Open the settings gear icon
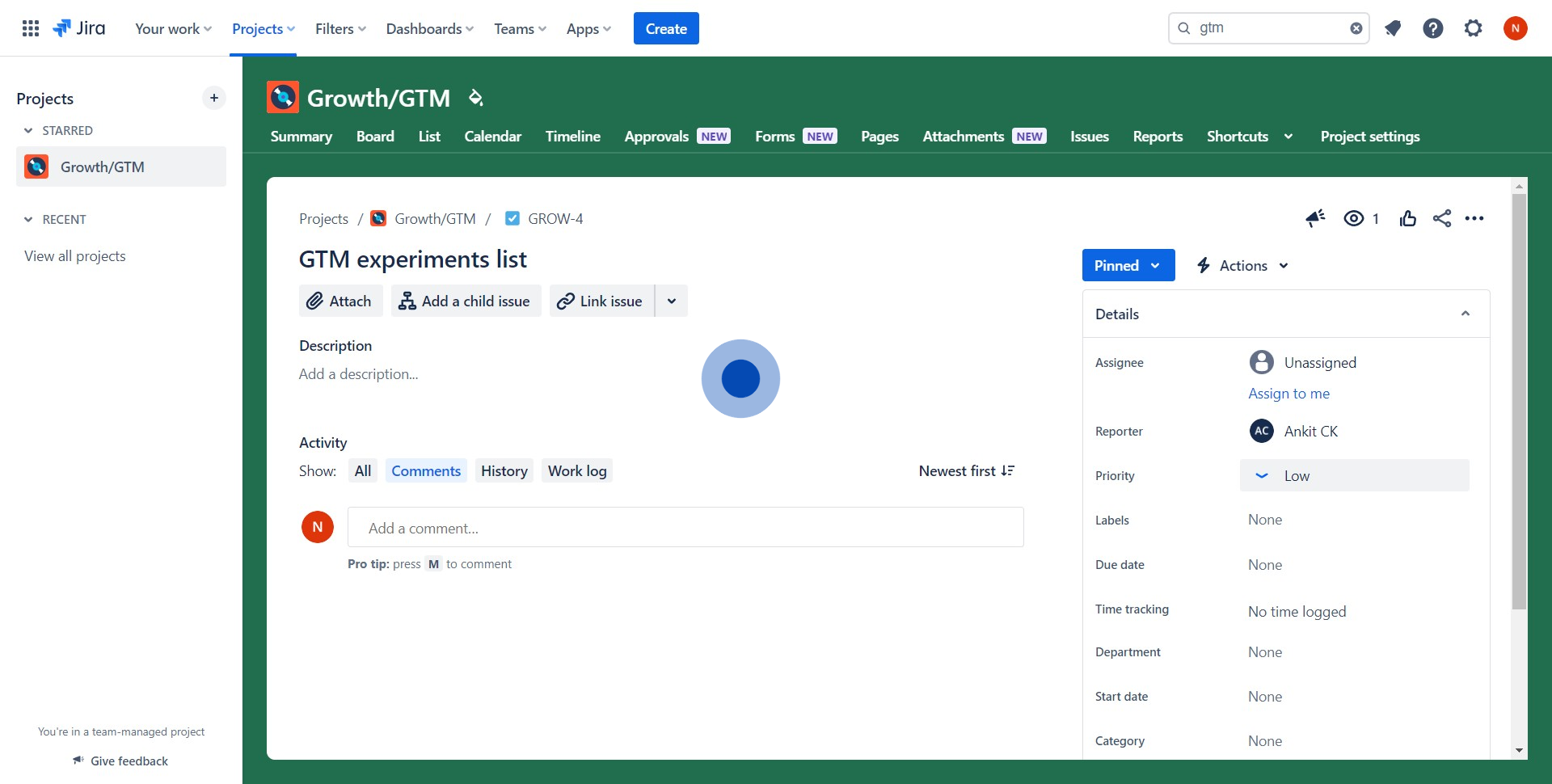1552x784 pixels. pyautogui.click(x=1474, y=28)
